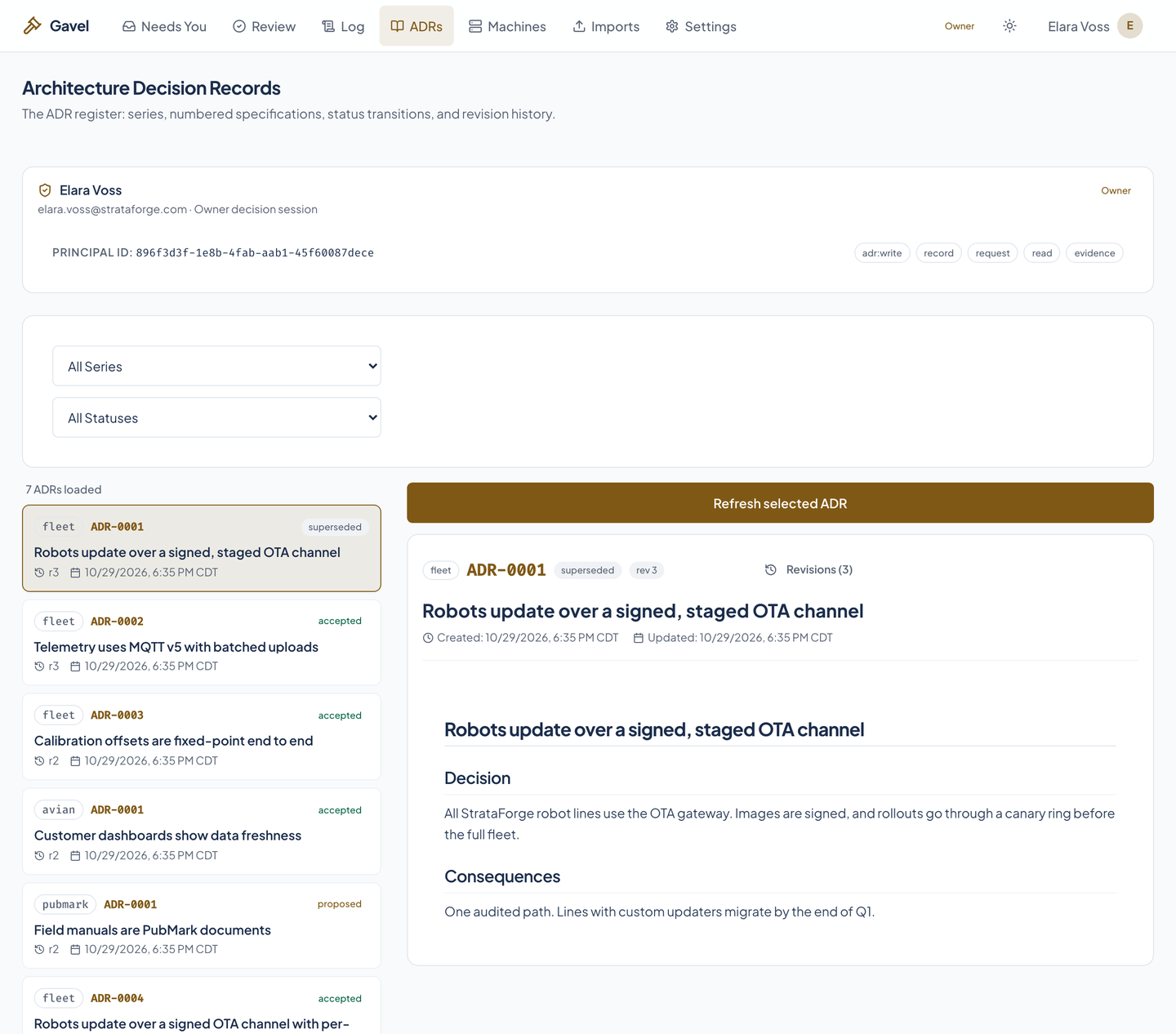This screenshot has height=1034, width=1176.
Task: Select Calibration offsets are fixed-point ADR card
Action: [202, 738]
